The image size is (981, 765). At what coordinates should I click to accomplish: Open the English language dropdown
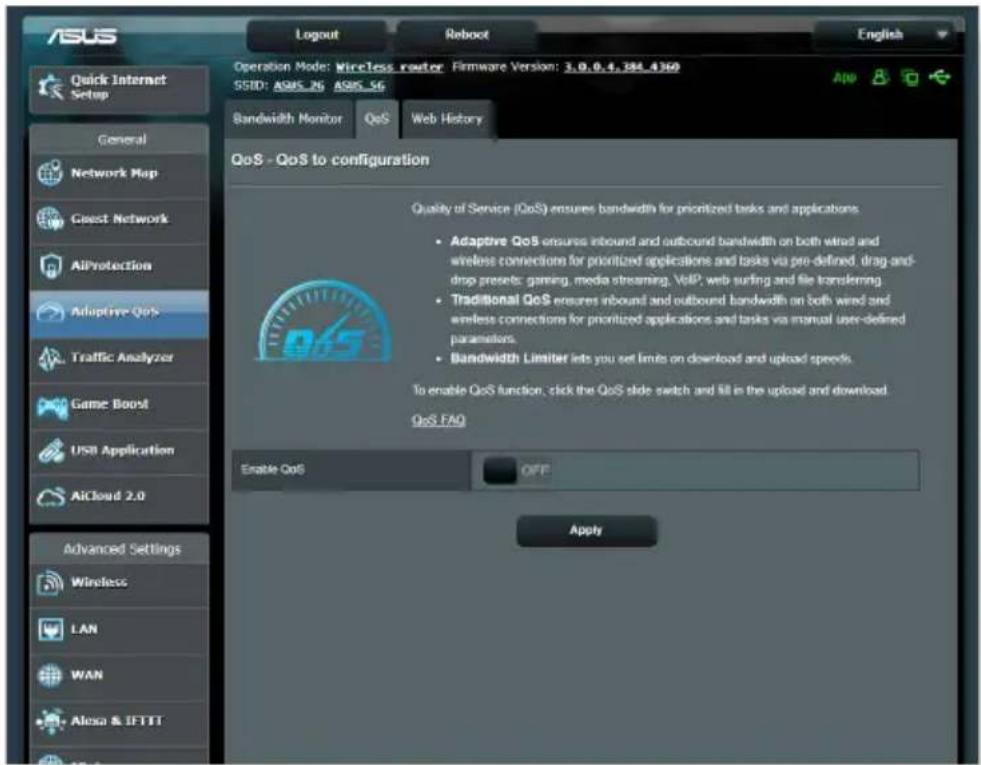click(885, 34)
